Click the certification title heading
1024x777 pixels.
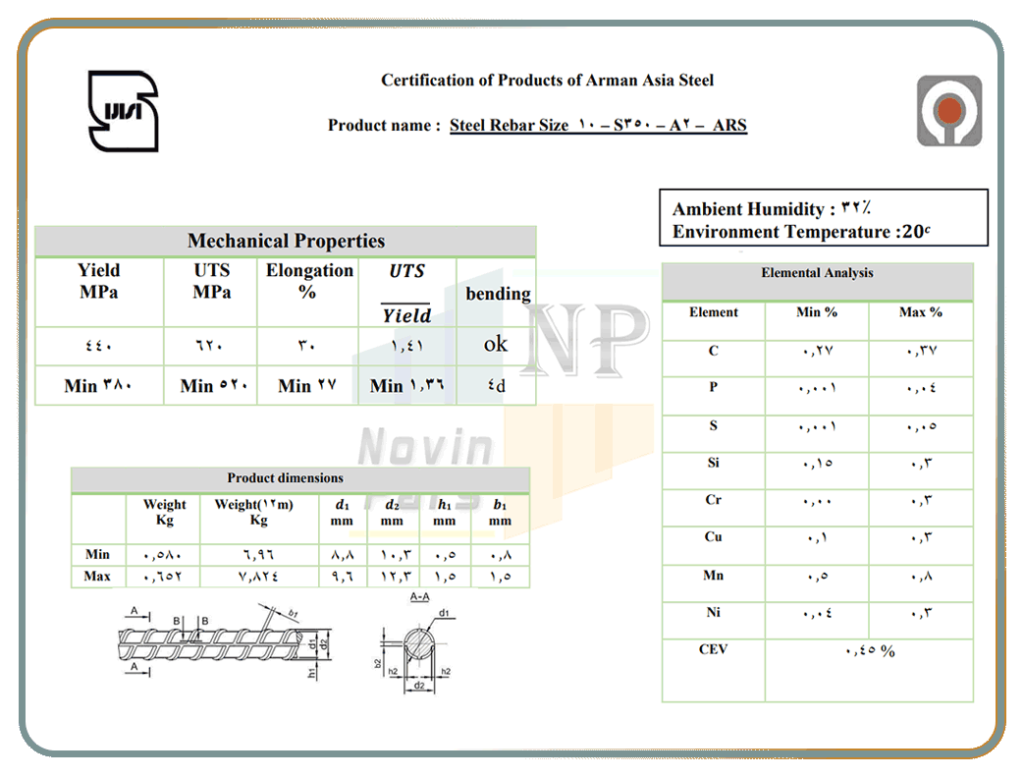click(547, 80)
